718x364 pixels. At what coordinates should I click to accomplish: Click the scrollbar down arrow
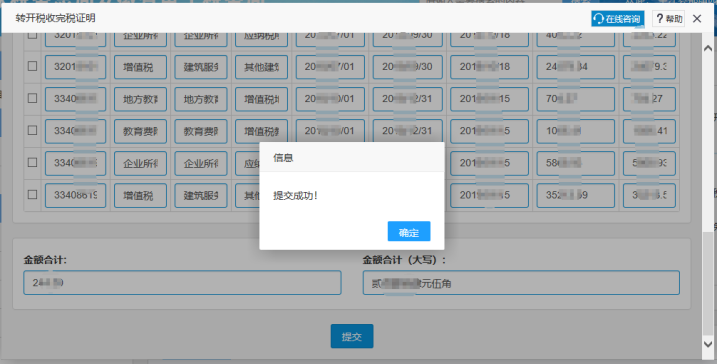[x=708, y=344]
